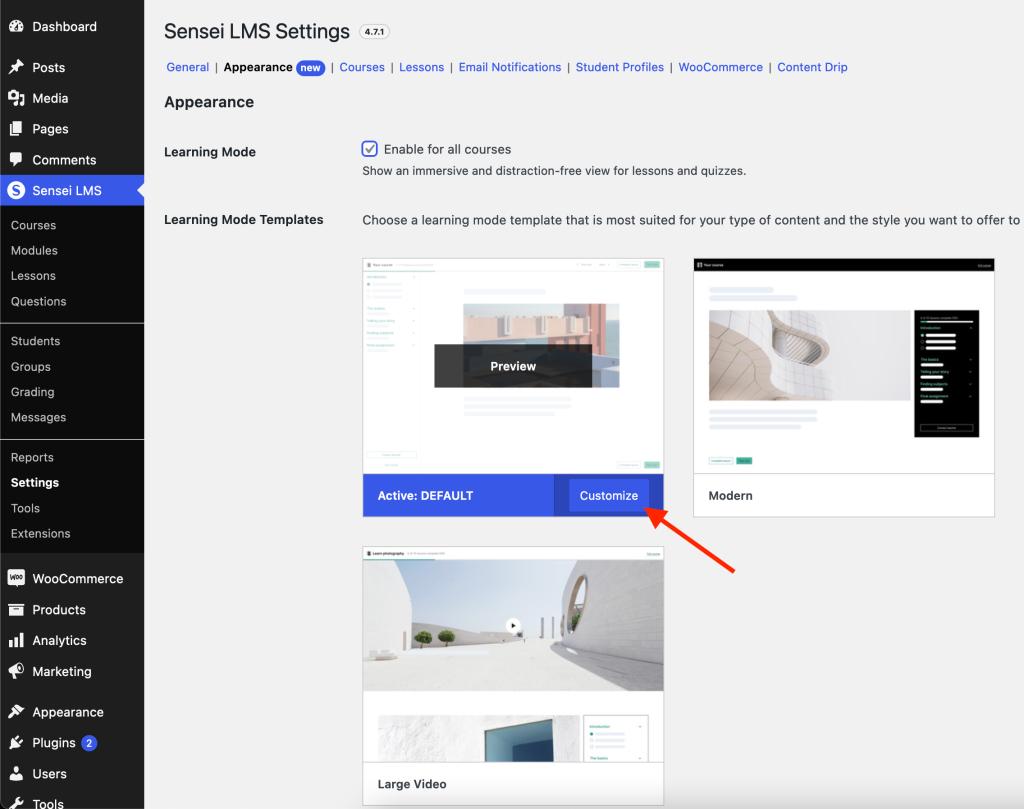Click the Sensei LMS logo icon

pos(16,190)
